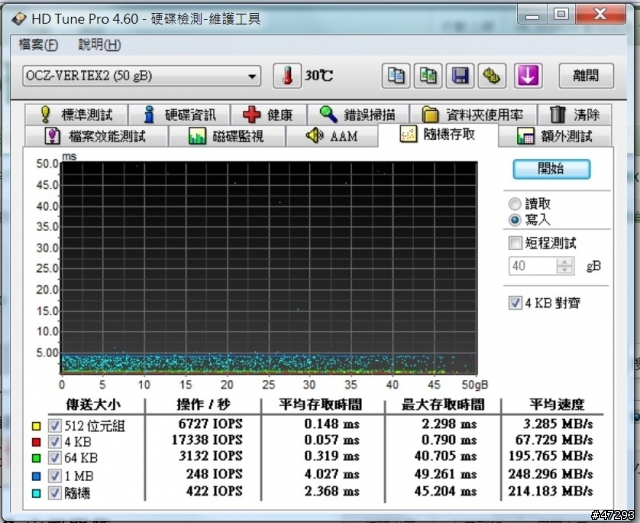Click the 422 IOPS value
The width and height of the screenshot is (640, 523).
(214, 491)
